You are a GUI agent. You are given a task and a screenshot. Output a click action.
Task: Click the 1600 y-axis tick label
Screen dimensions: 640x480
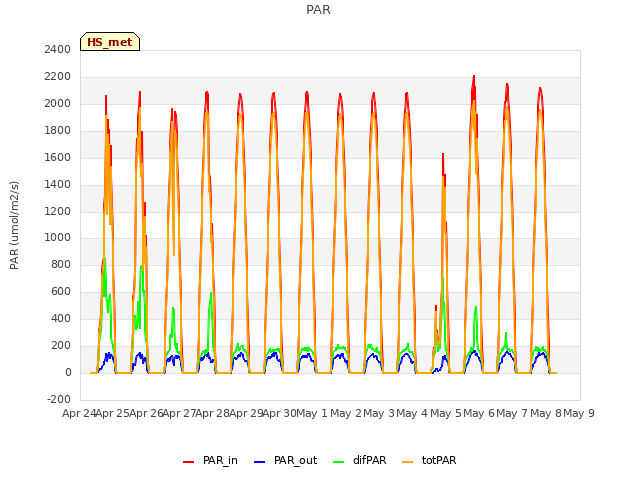pyautogui.click(x=58, y=157)
